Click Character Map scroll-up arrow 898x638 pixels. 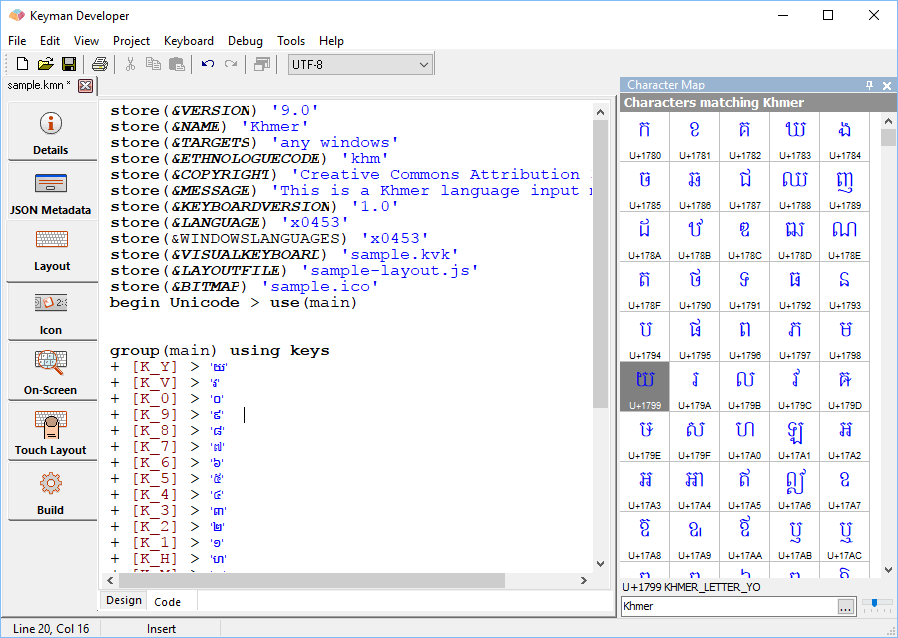[888, 121]
